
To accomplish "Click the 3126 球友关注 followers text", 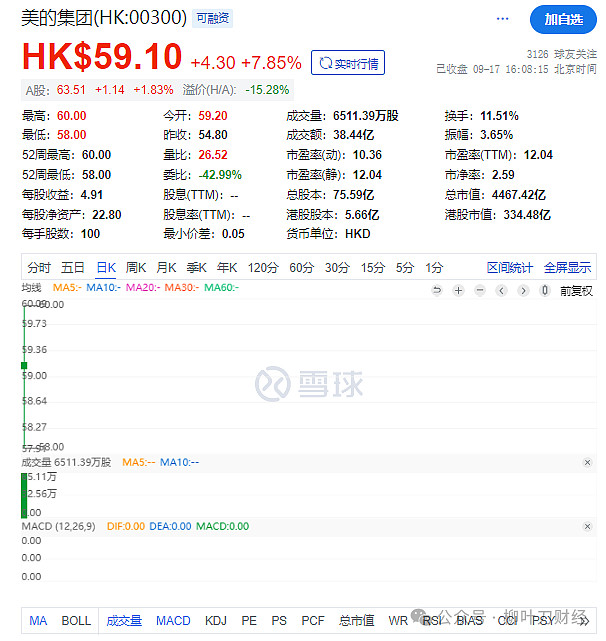I will click(x=561, y=54).
